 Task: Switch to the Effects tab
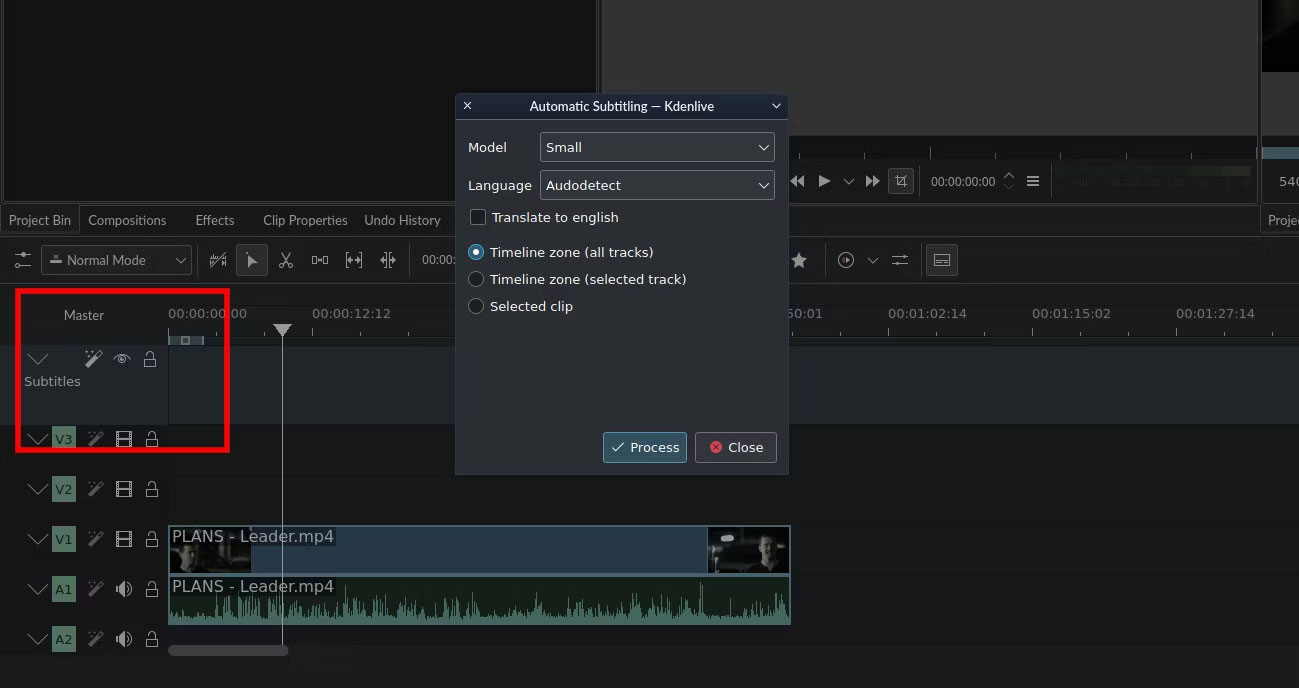click(x=214, y=220)
